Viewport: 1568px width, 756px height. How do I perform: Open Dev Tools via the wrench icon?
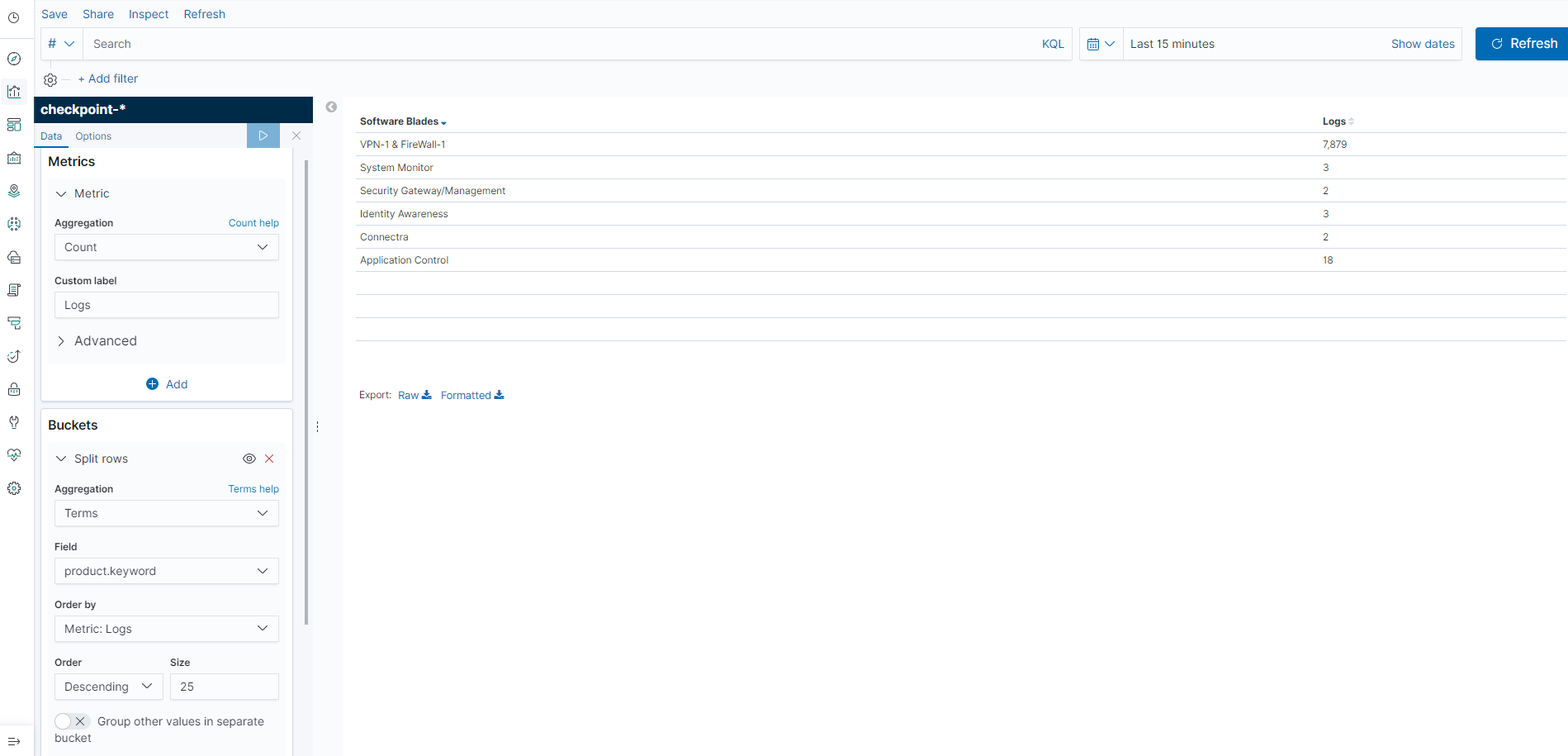tap(14, 422)
